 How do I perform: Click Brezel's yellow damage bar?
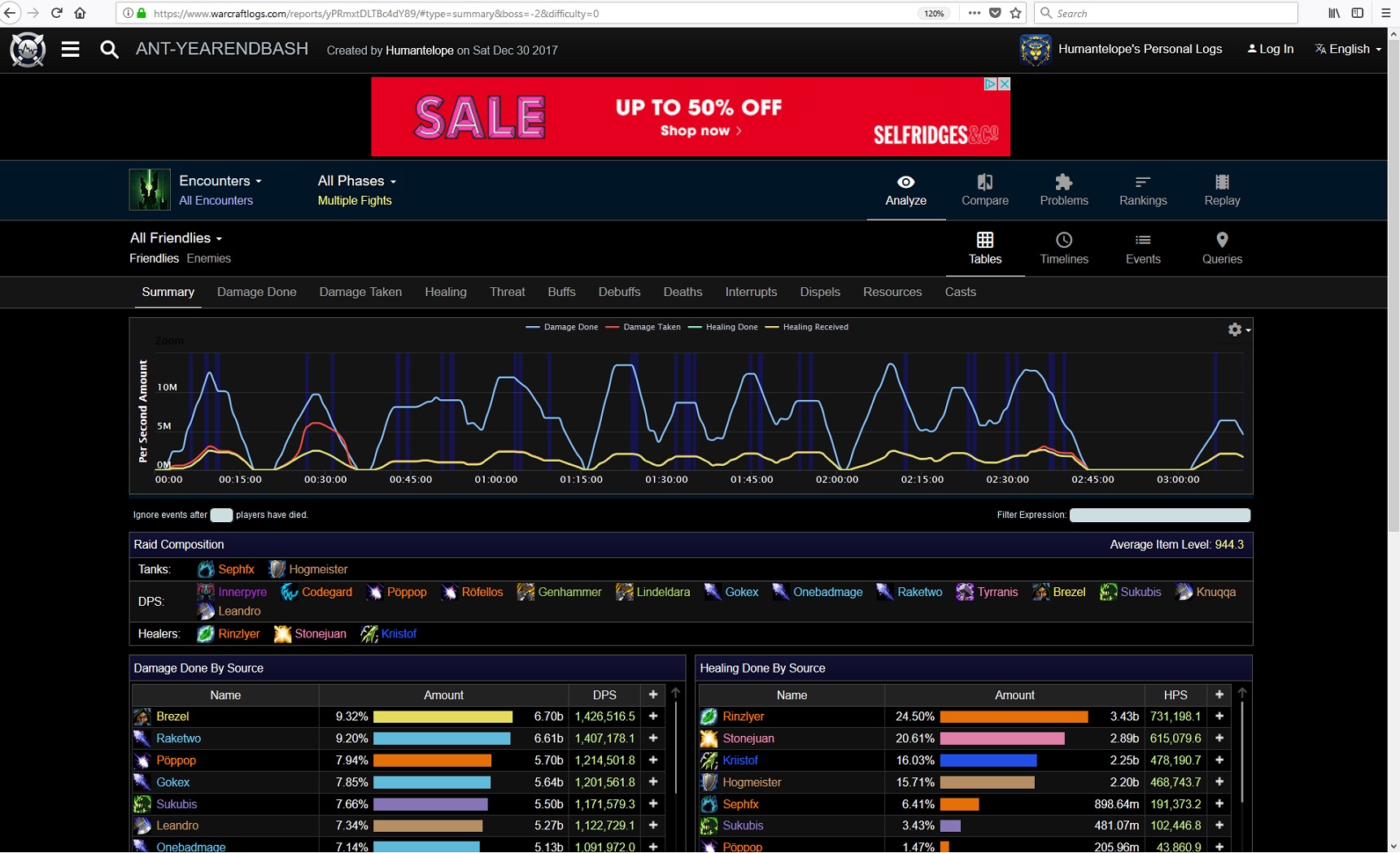443,716
